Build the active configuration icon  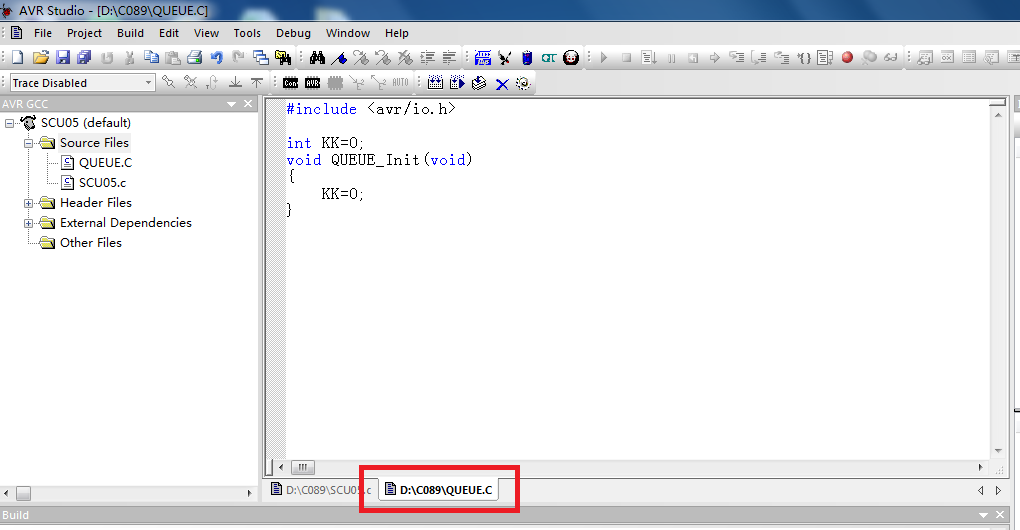(x=435, y=83)
